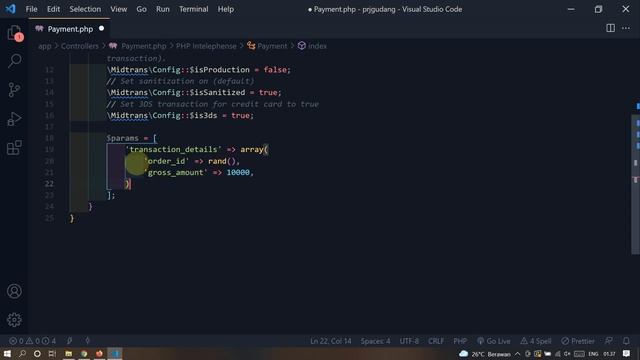Viewport: 640px width, 360px height.
Task: Click the Split Editor Right icon
Action: pyautogui.click(x=610, y=28)
